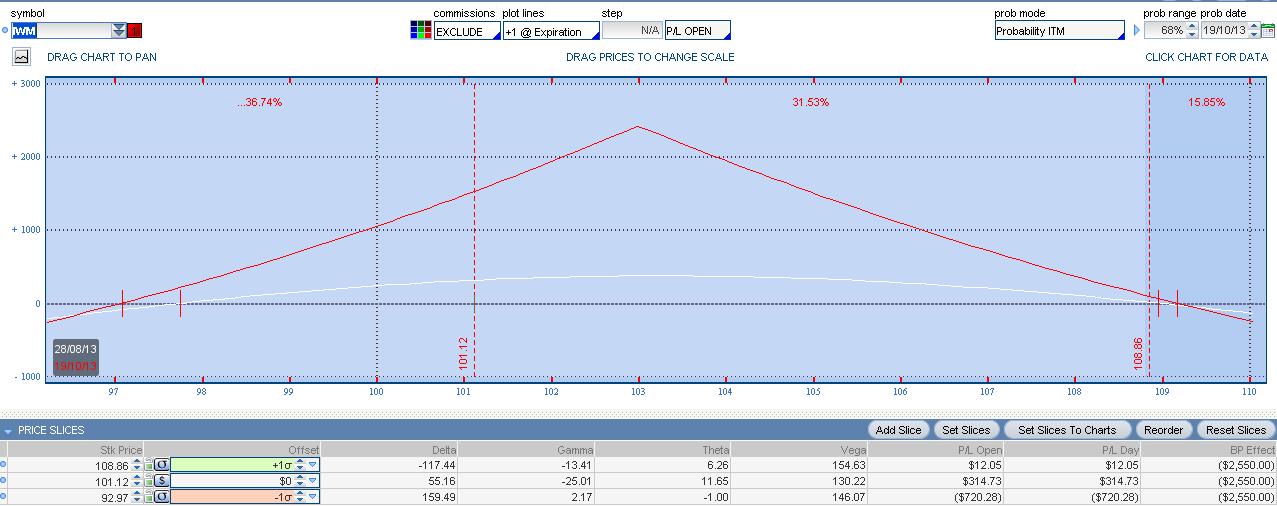Click the Add Slice button
The image size is (1277, 506).
(898, 430)
